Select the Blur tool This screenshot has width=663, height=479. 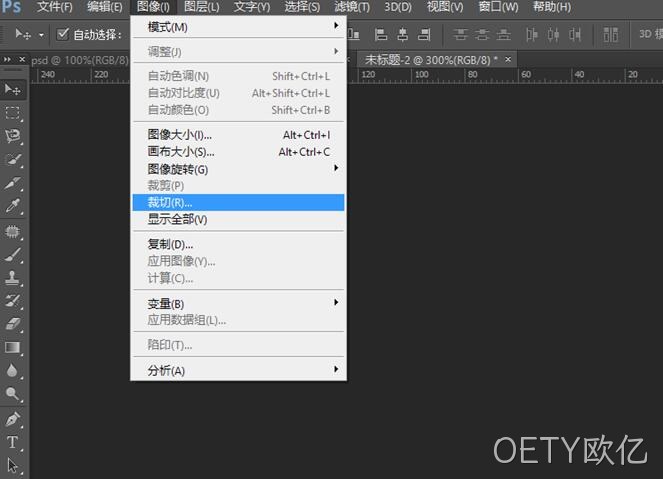[12, 370]
